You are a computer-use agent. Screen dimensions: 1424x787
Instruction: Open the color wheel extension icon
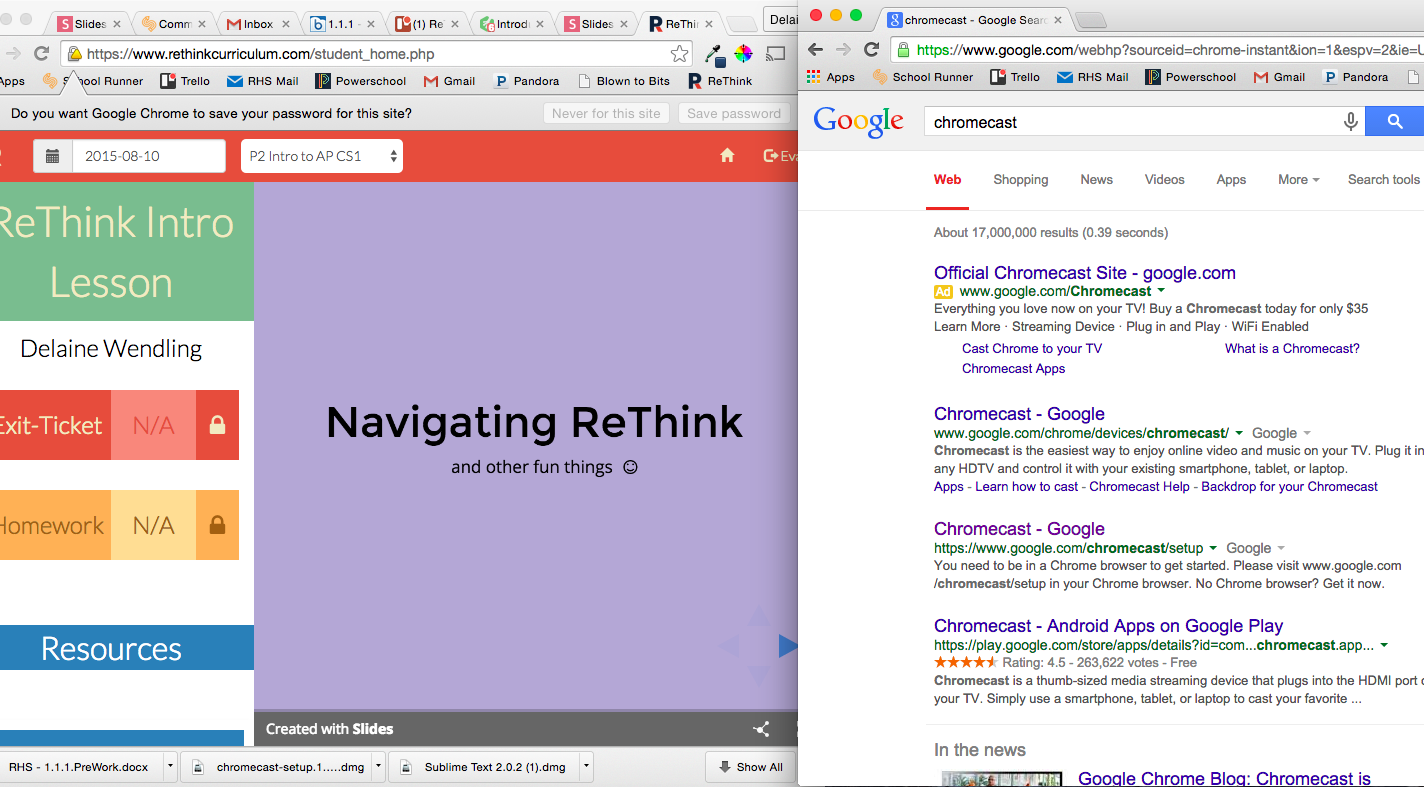pos(743,54)
